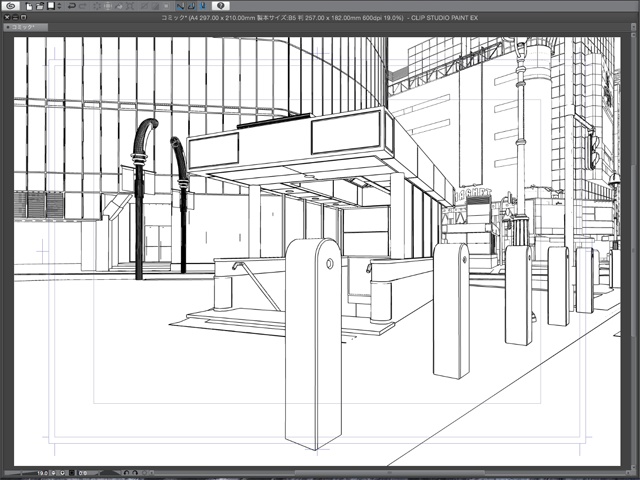Undo the last action
This screenshot has height=480, width=640.
72,6
